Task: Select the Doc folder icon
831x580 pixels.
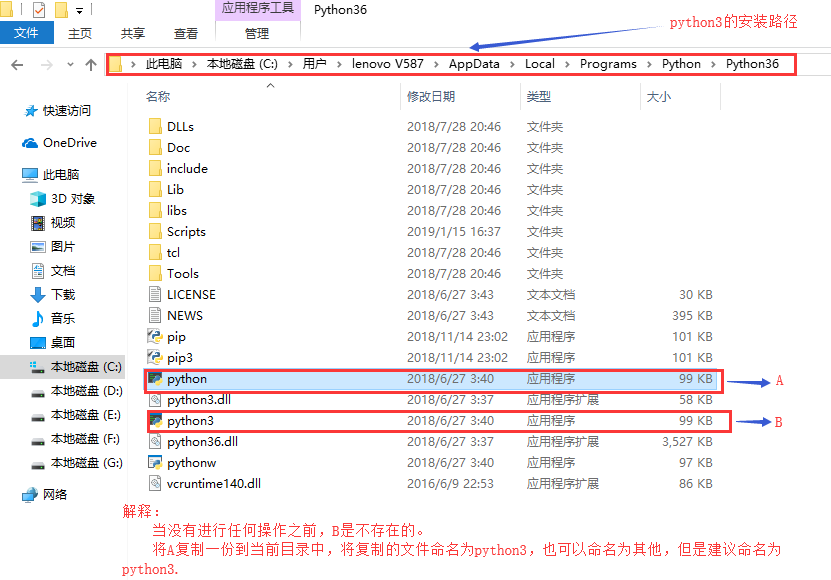Action: pos(155,147)
